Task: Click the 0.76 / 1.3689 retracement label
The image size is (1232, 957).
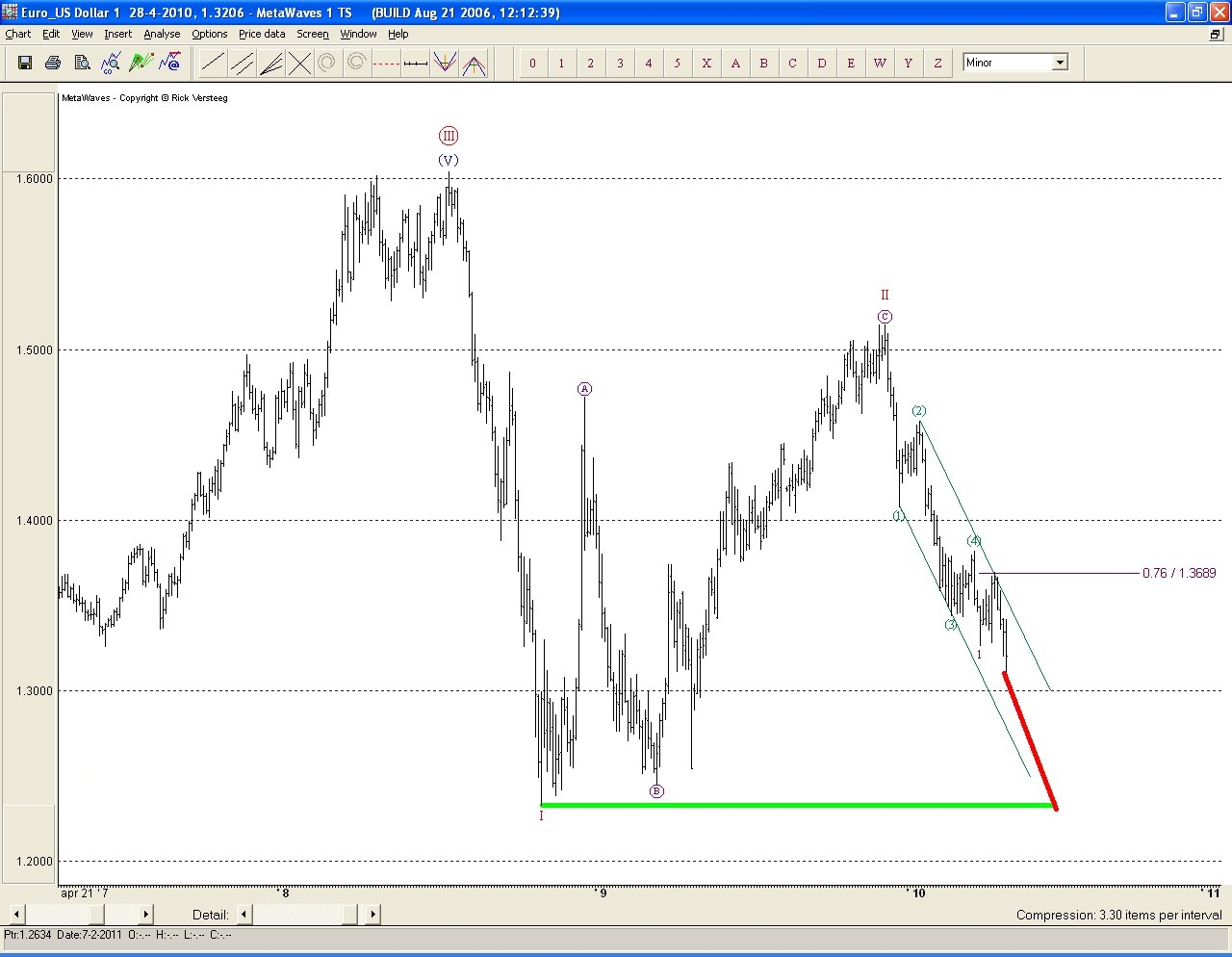Action: pyautogui.click(x=1179, y=573)
